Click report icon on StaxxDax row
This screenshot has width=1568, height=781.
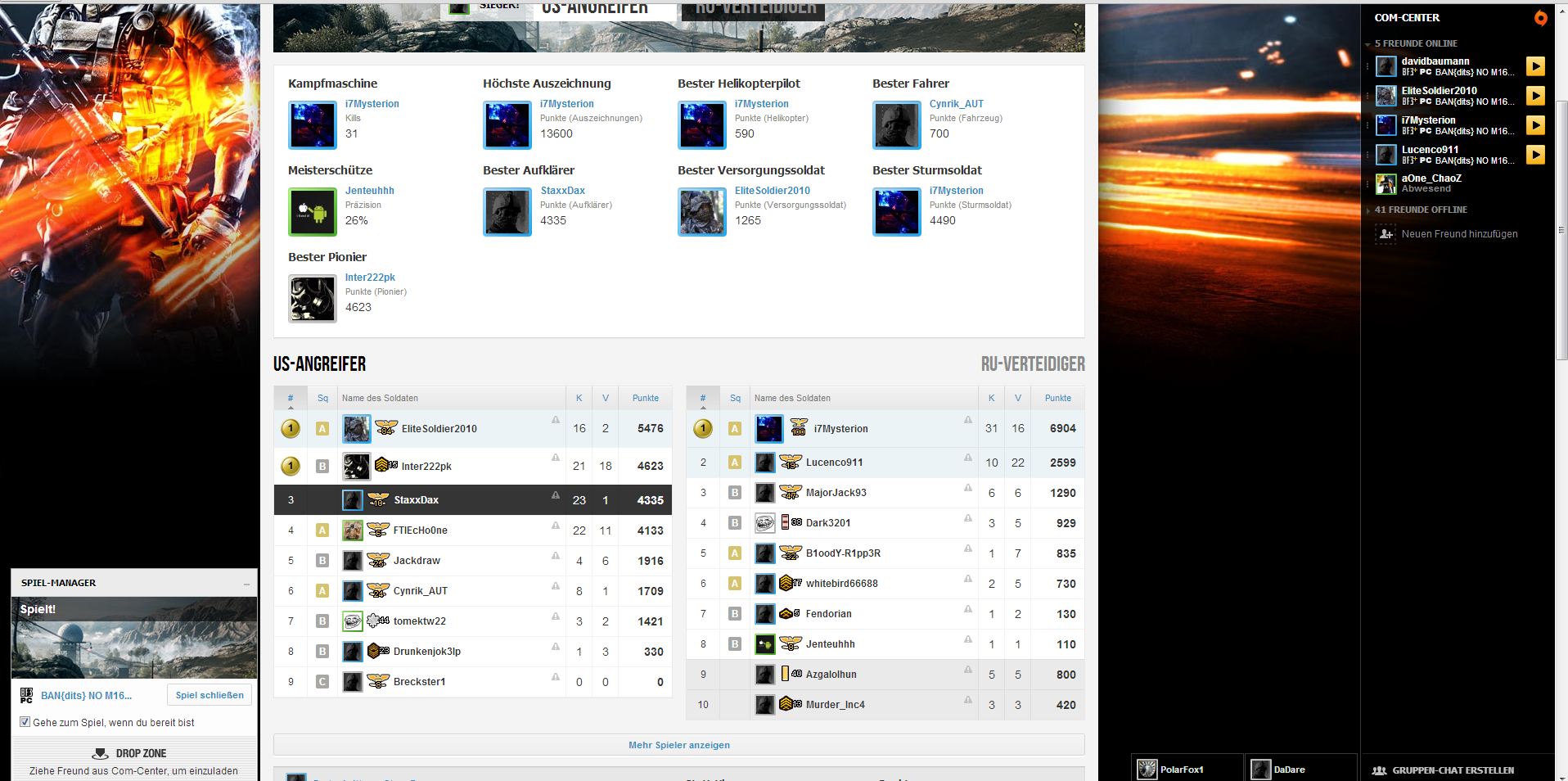click(556, 495)
